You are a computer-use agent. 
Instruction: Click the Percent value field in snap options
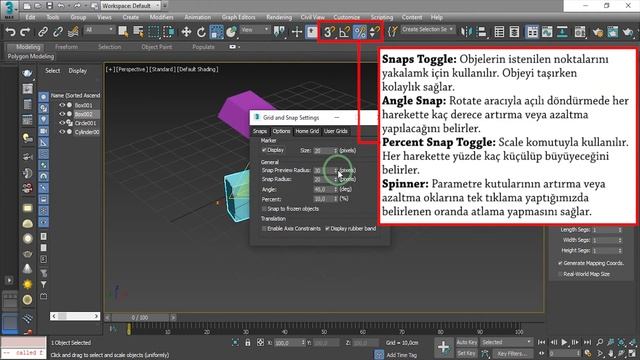pyautogui.click(x=323, y=199)
